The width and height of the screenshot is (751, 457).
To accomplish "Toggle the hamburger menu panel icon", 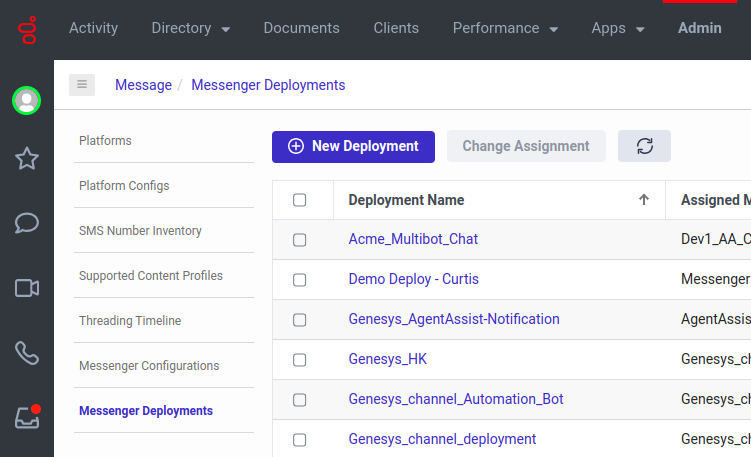I will tap(82, 85).
